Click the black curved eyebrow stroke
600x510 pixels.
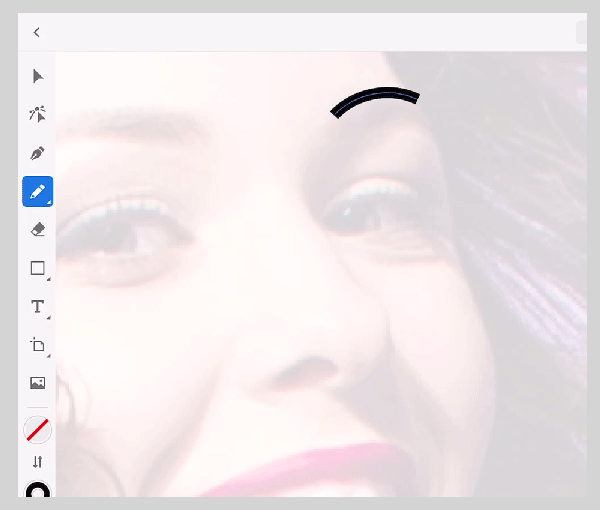coord(375,95)
